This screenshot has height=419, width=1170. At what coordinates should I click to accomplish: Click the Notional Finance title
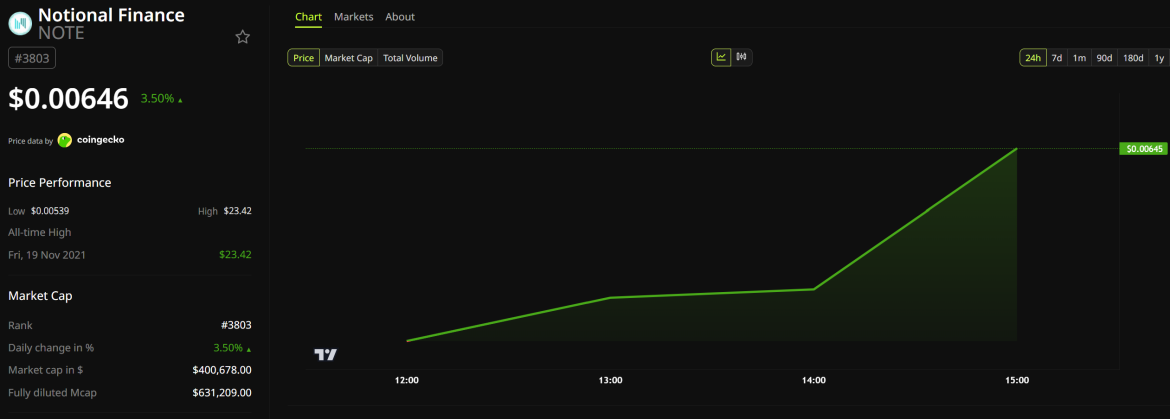[x=111, y=15]
